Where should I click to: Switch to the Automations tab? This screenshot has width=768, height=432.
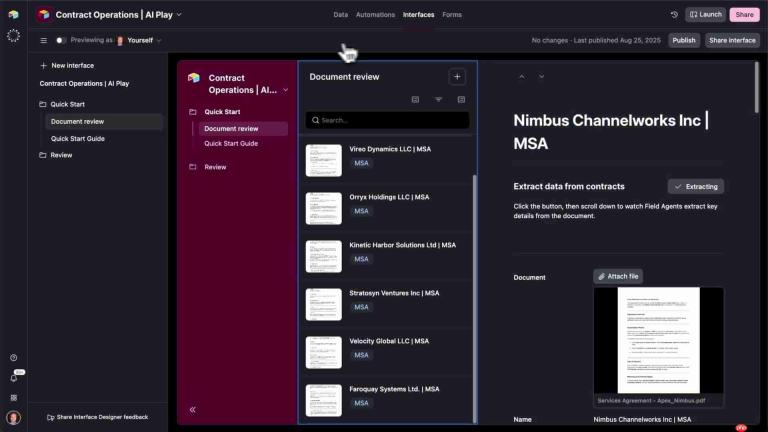coord(375,15)
